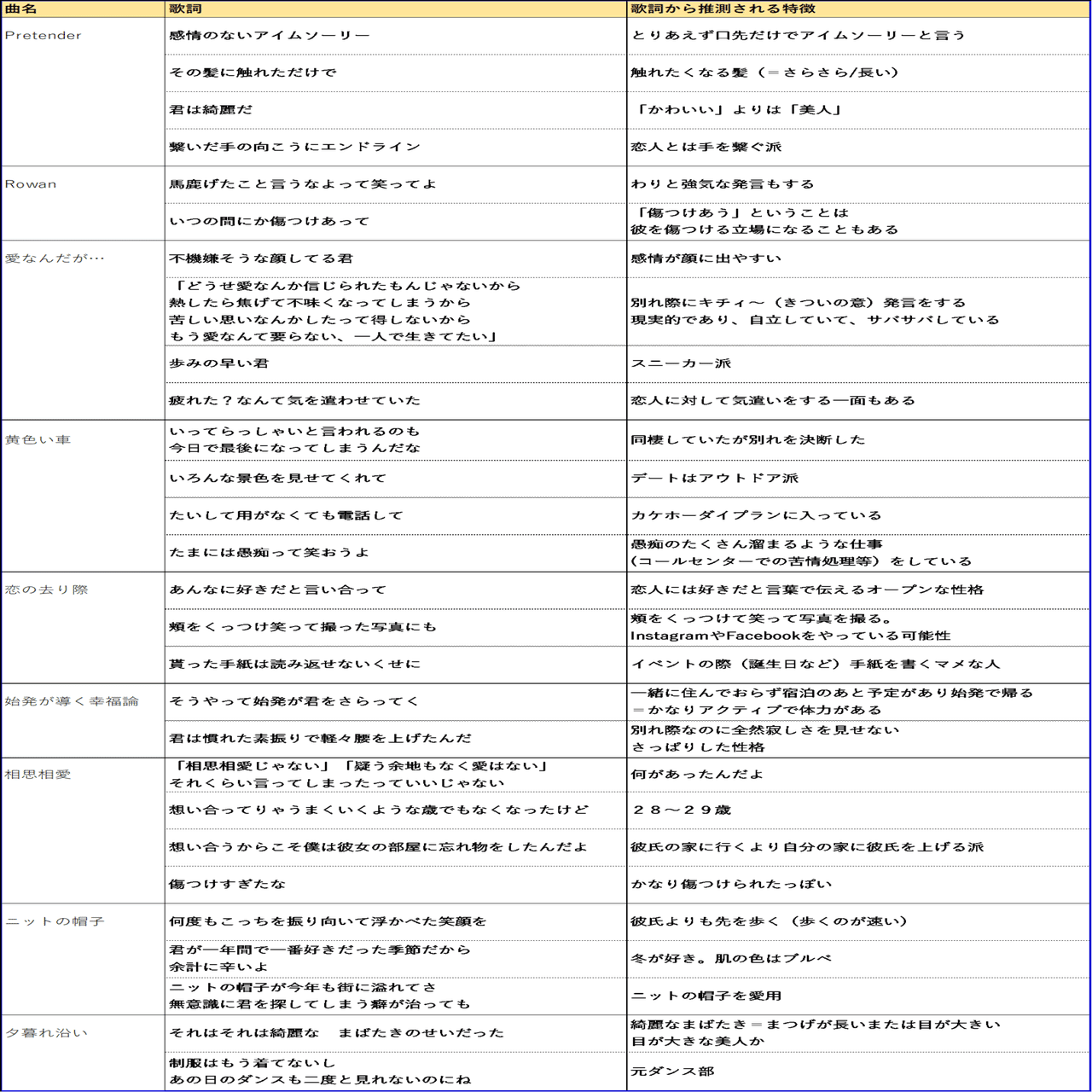Select the cell 'わりと強気な発言もする'
1092x1092 pixels.
tap(858, 184)
